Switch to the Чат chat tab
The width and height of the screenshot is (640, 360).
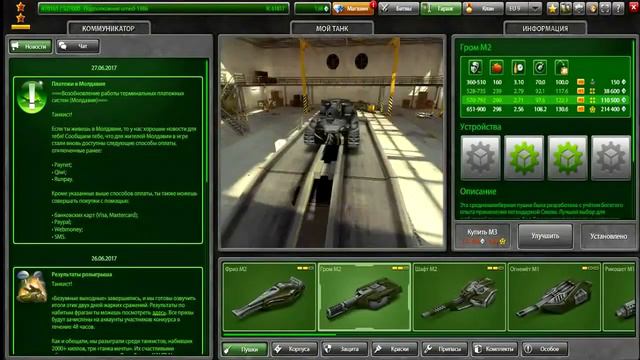tap(78, 46)
